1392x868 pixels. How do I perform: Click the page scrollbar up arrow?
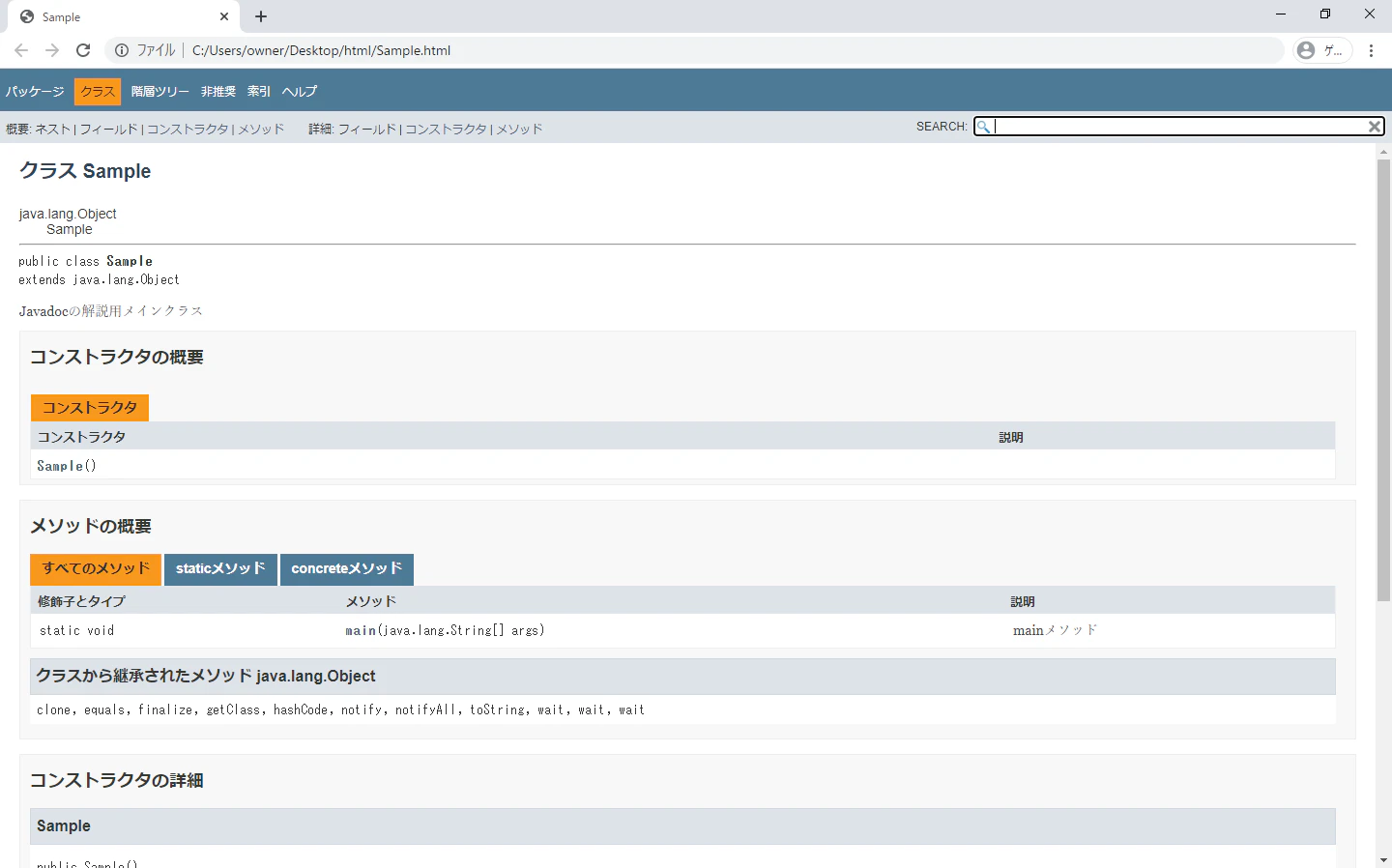click(1384, 152)
